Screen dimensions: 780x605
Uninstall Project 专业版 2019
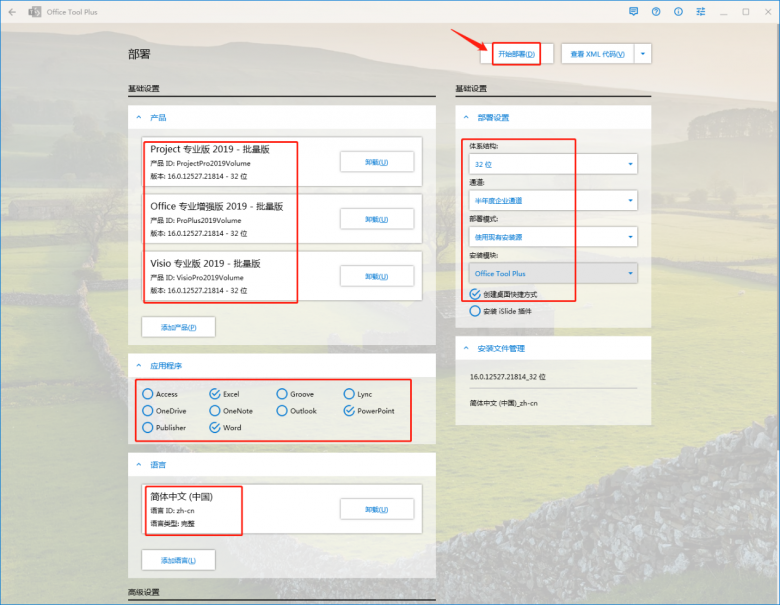pos(377,162)
